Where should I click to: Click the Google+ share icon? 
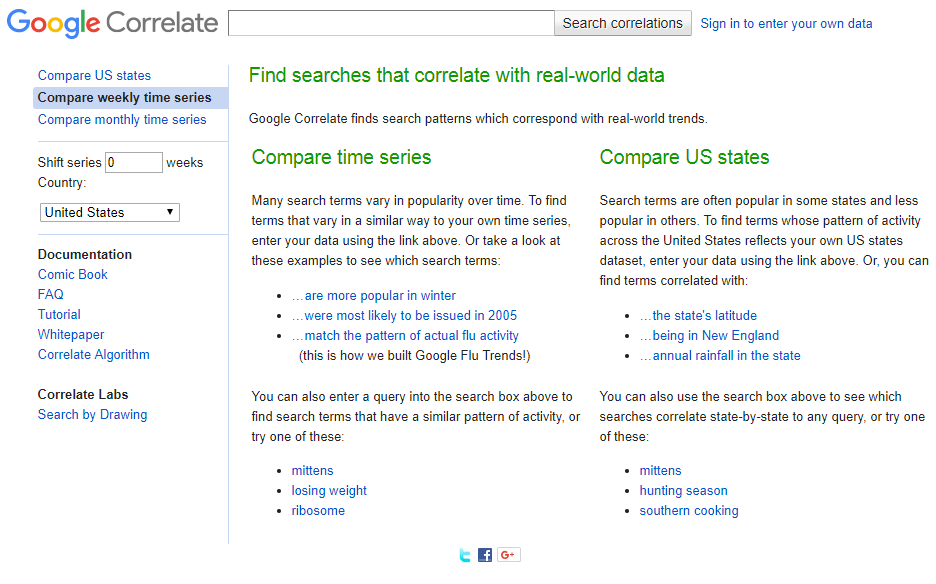click(x=508, y=555)
